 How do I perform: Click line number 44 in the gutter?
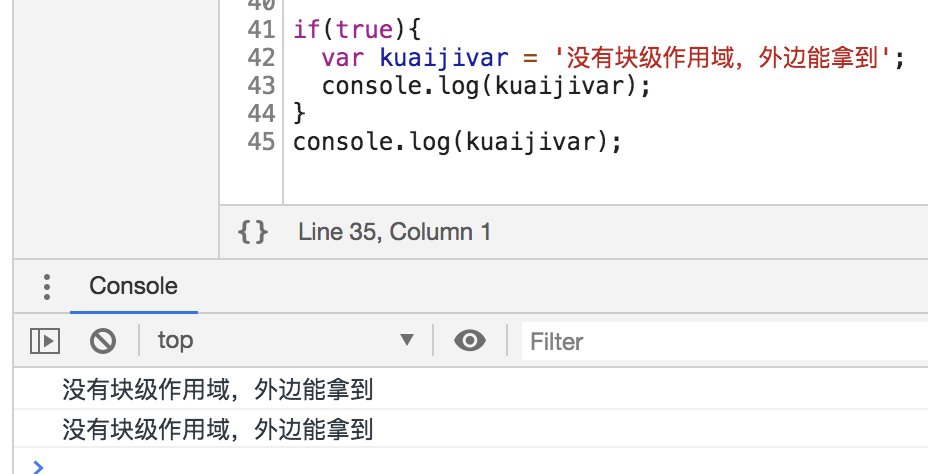coord(260,114)
